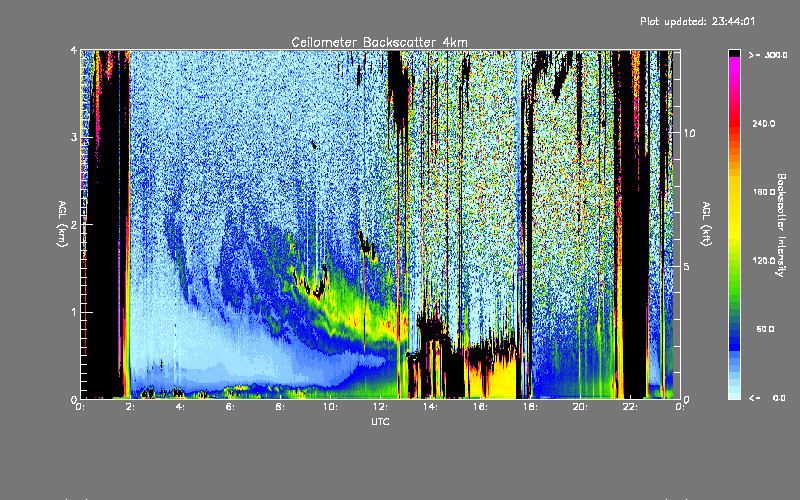This screenshot has height=500, width=800.
Task: Click the "10:" UTC hour tick
Action: (330, 407)
